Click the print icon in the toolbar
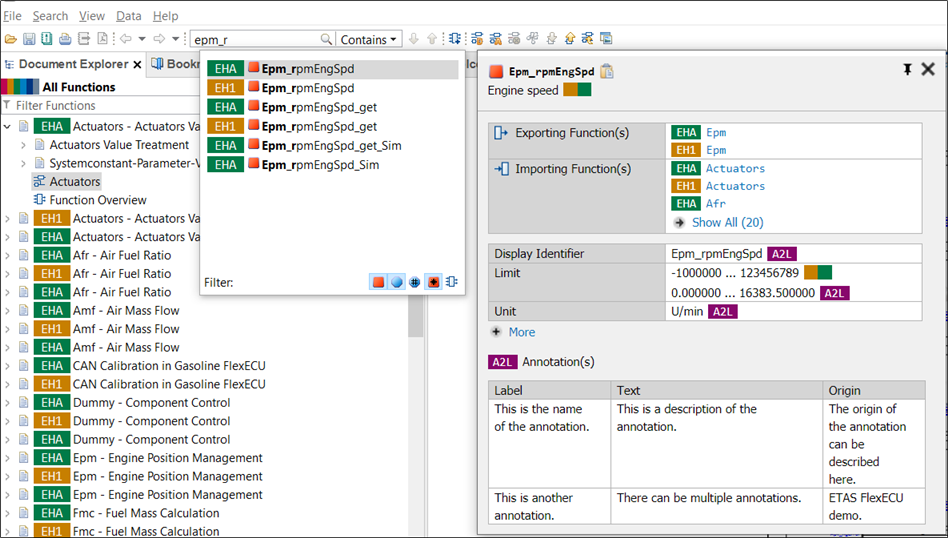Viewport: 948px width, 538px height. 65,39
